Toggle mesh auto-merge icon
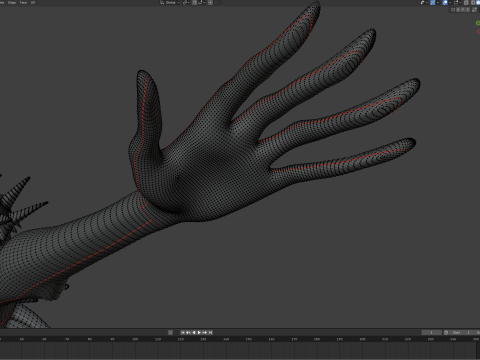This screenshot has width=480, height=360. pos(453,10)
